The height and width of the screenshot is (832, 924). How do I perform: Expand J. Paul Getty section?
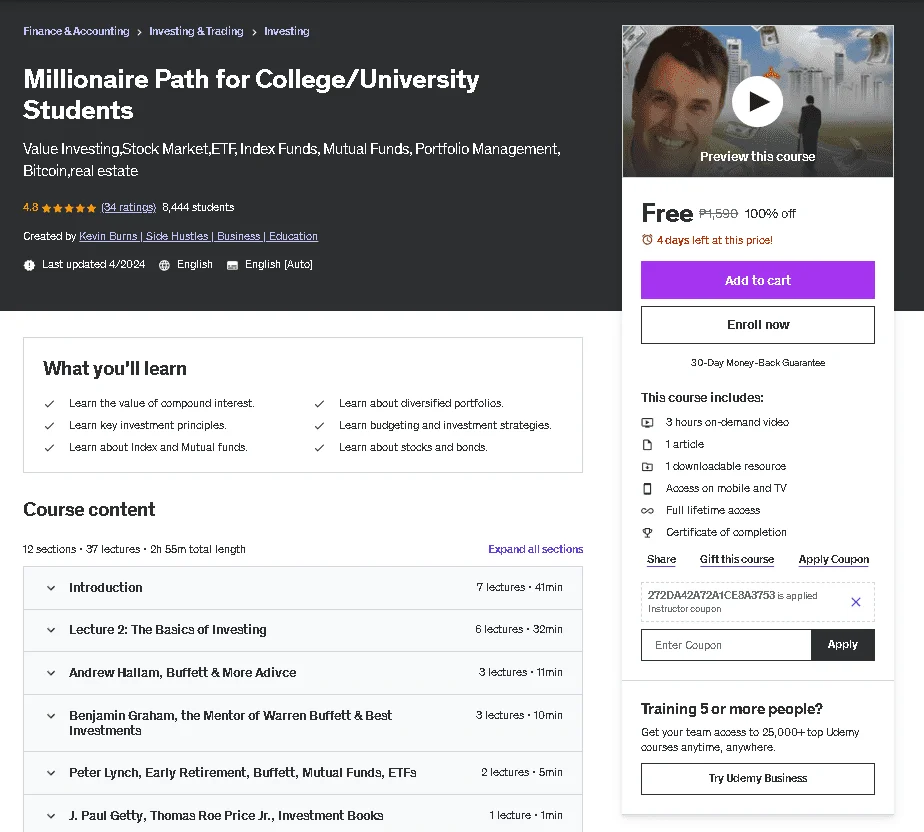pos(303,815)
